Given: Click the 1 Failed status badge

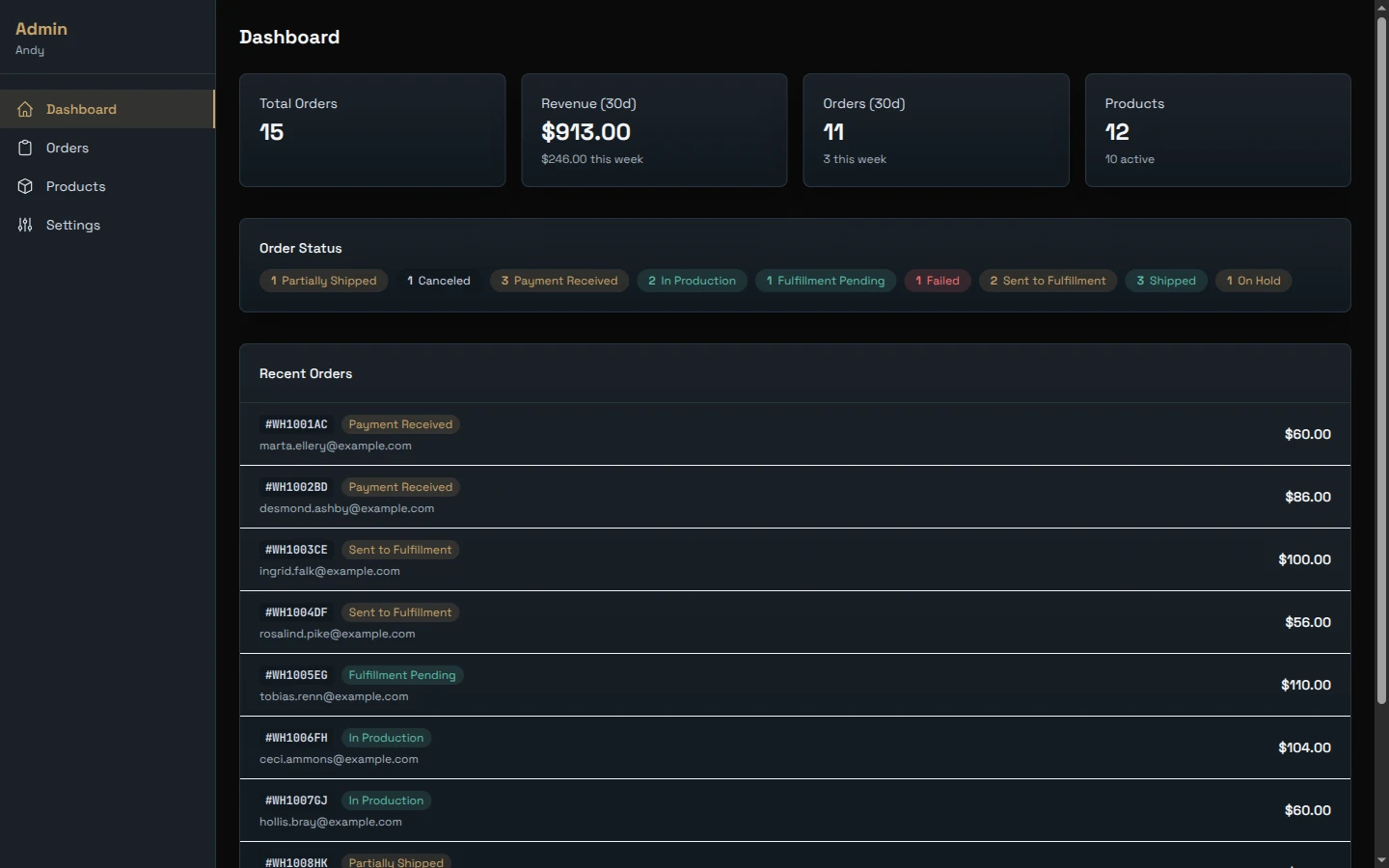Looking at the screenshot, I should pos(938,281).
